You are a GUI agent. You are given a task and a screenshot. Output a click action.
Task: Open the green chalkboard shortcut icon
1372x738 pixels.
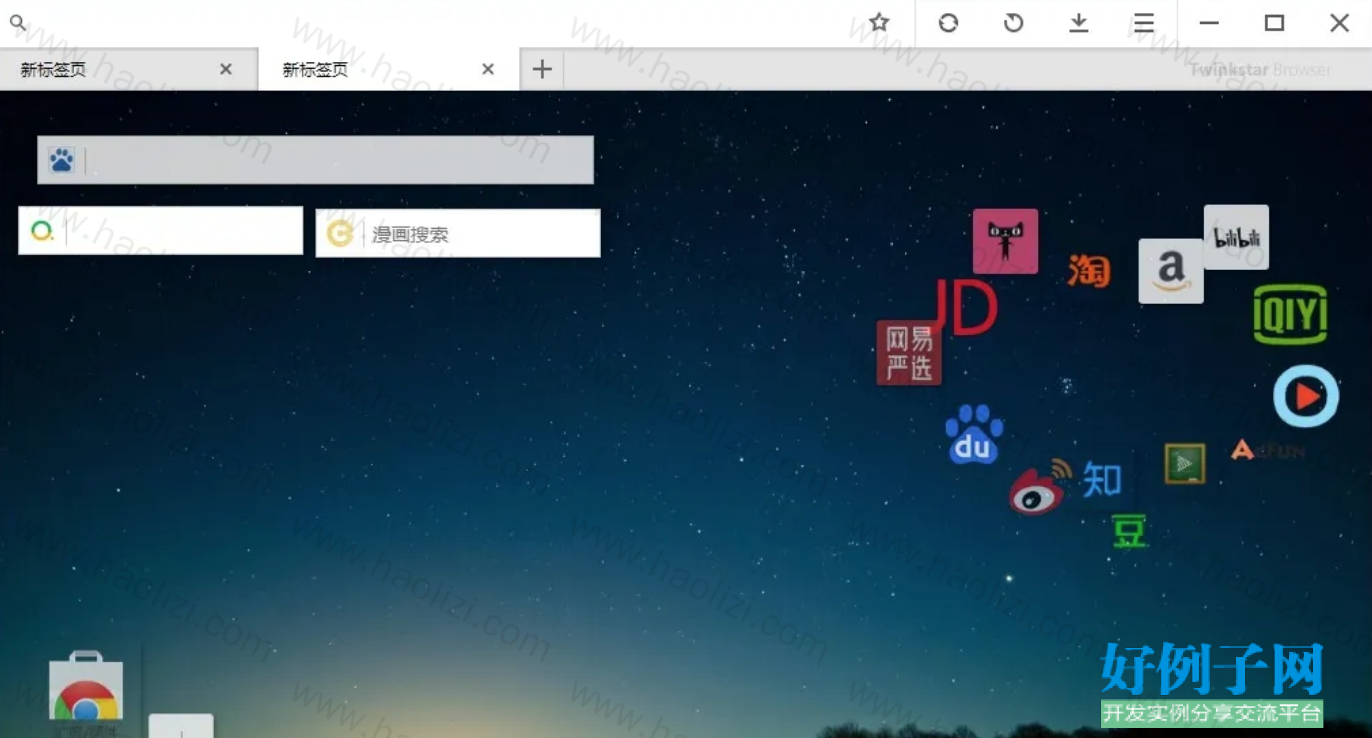1185,464
